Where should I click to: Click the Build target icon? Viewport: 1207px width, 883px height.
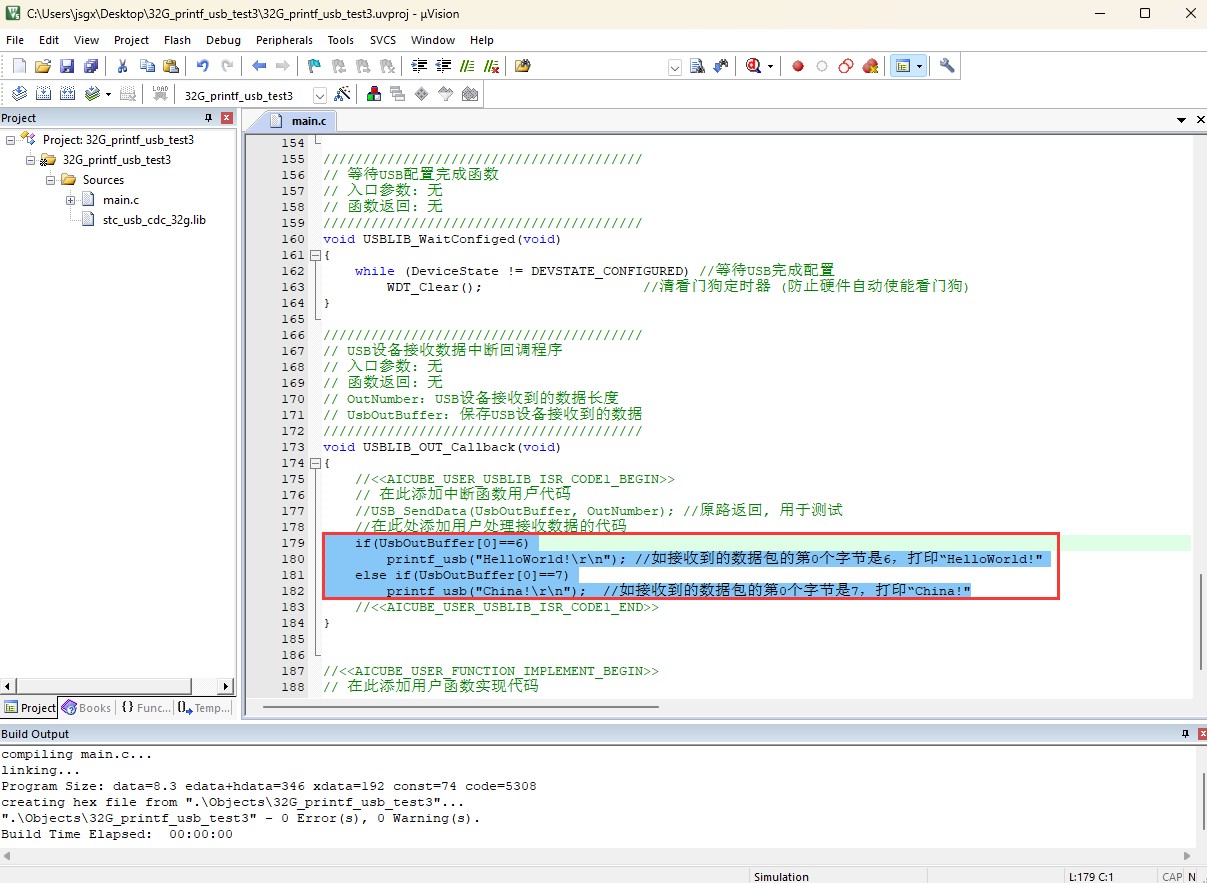tap(44, 94)
